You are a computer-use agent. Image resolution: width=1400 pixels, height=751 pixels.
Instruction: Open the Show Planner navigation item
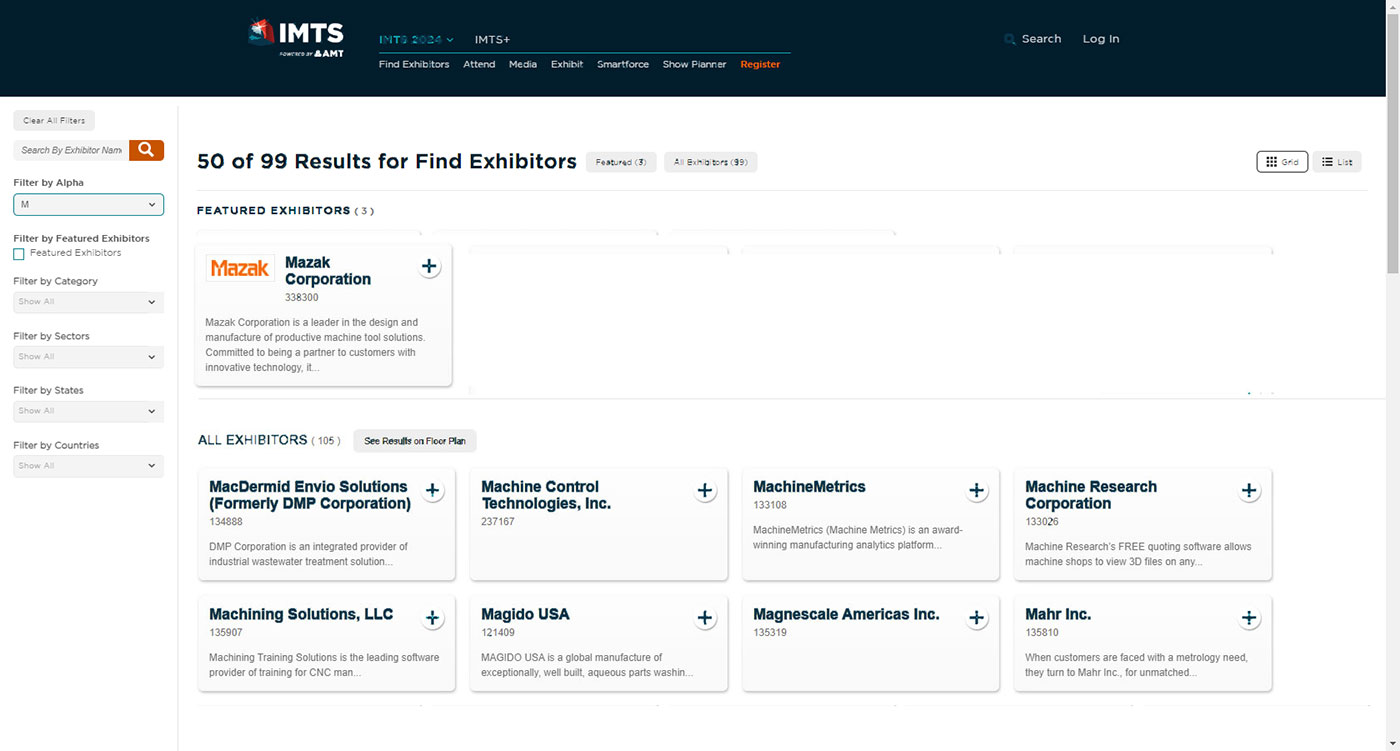point(695,64)
